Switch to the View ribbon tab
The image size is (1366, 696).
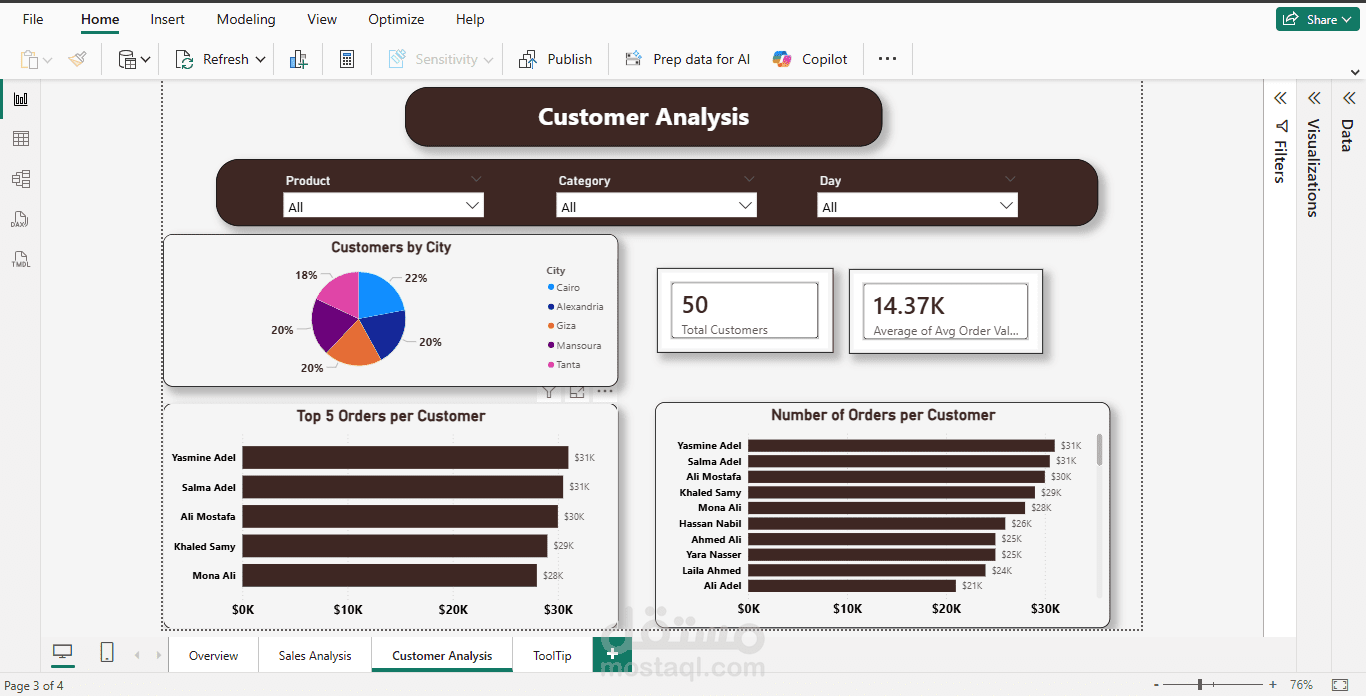point(322,19)
